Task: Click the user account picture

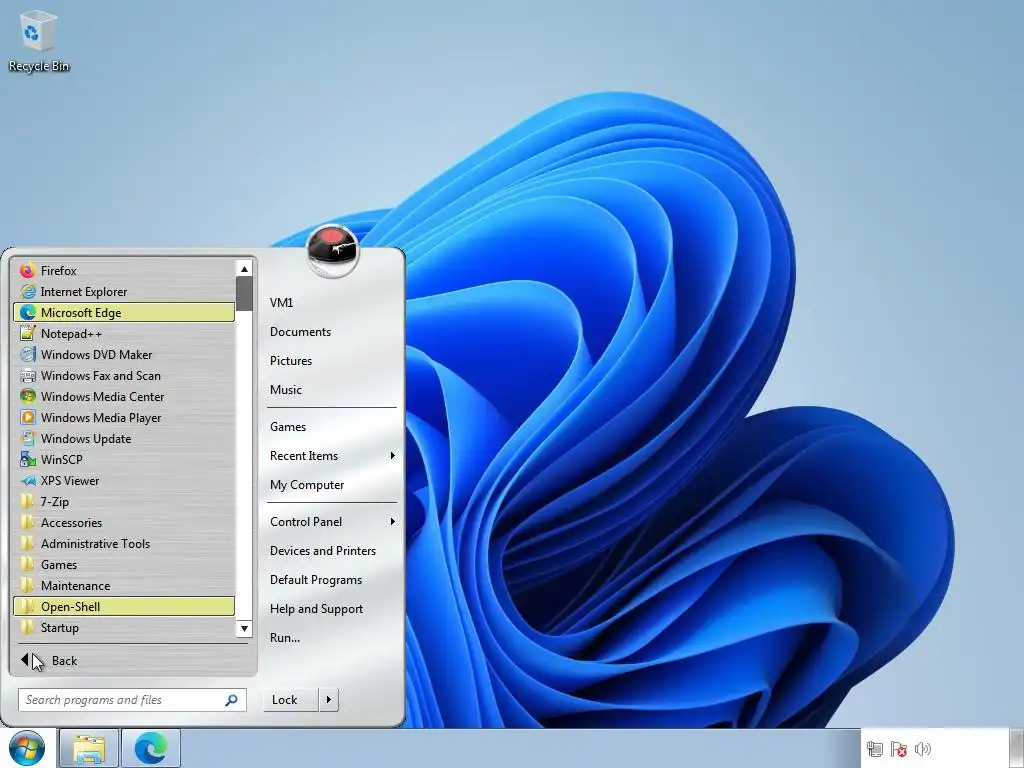Action: 332,251
